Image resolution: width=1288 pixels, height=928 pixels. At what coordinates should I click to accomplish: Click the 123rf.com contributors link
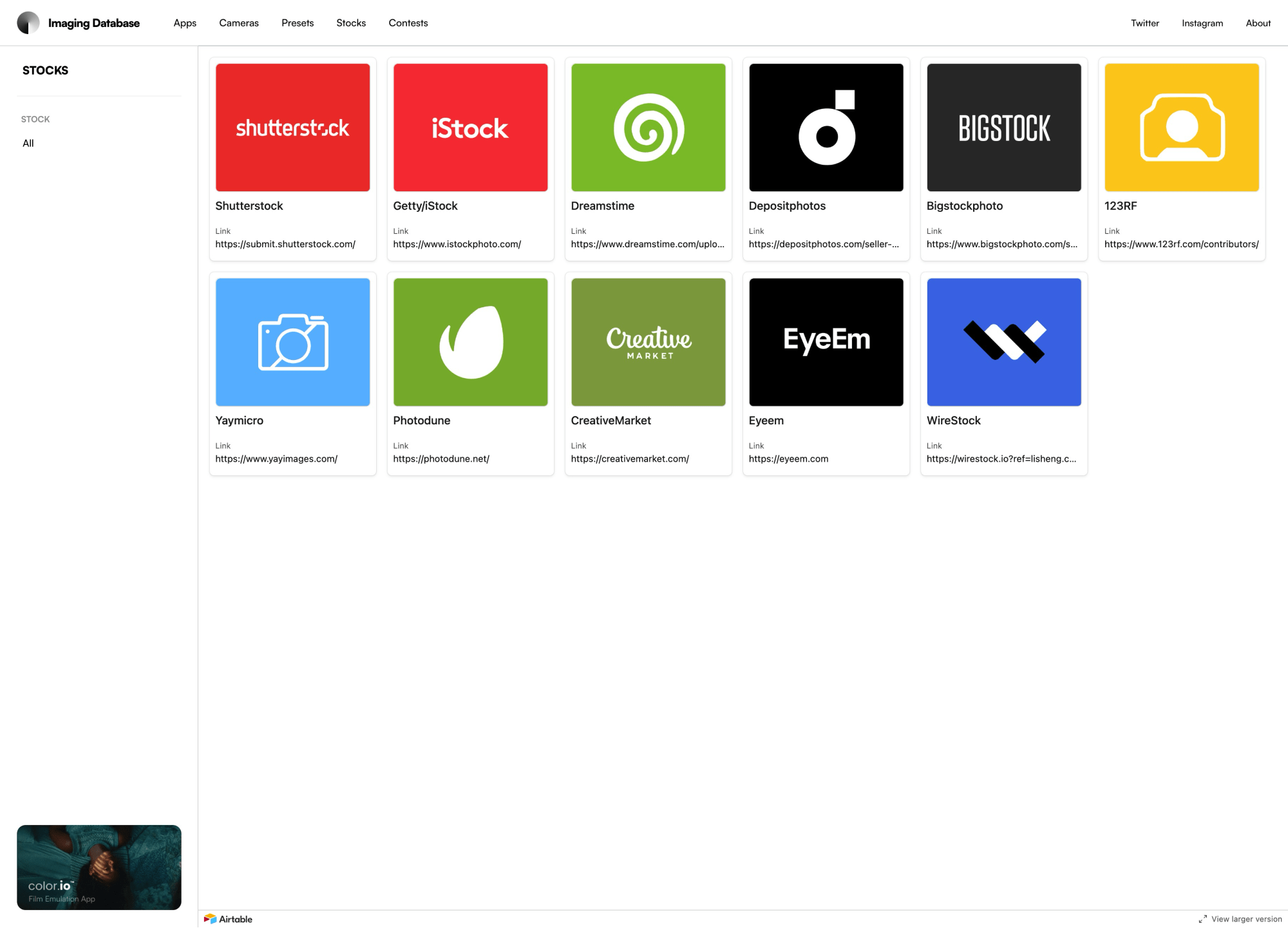click(x=1182, y=244)
